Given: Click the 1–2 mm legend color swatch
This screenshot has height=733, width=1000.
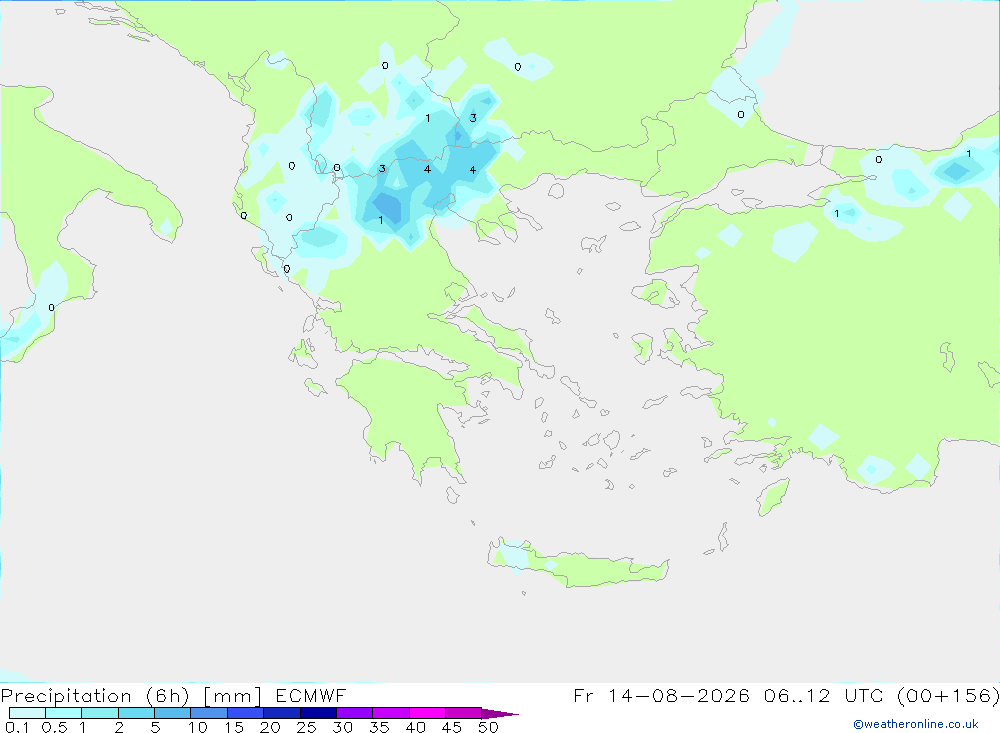Looking at the screenshot, I should (99, 713).
